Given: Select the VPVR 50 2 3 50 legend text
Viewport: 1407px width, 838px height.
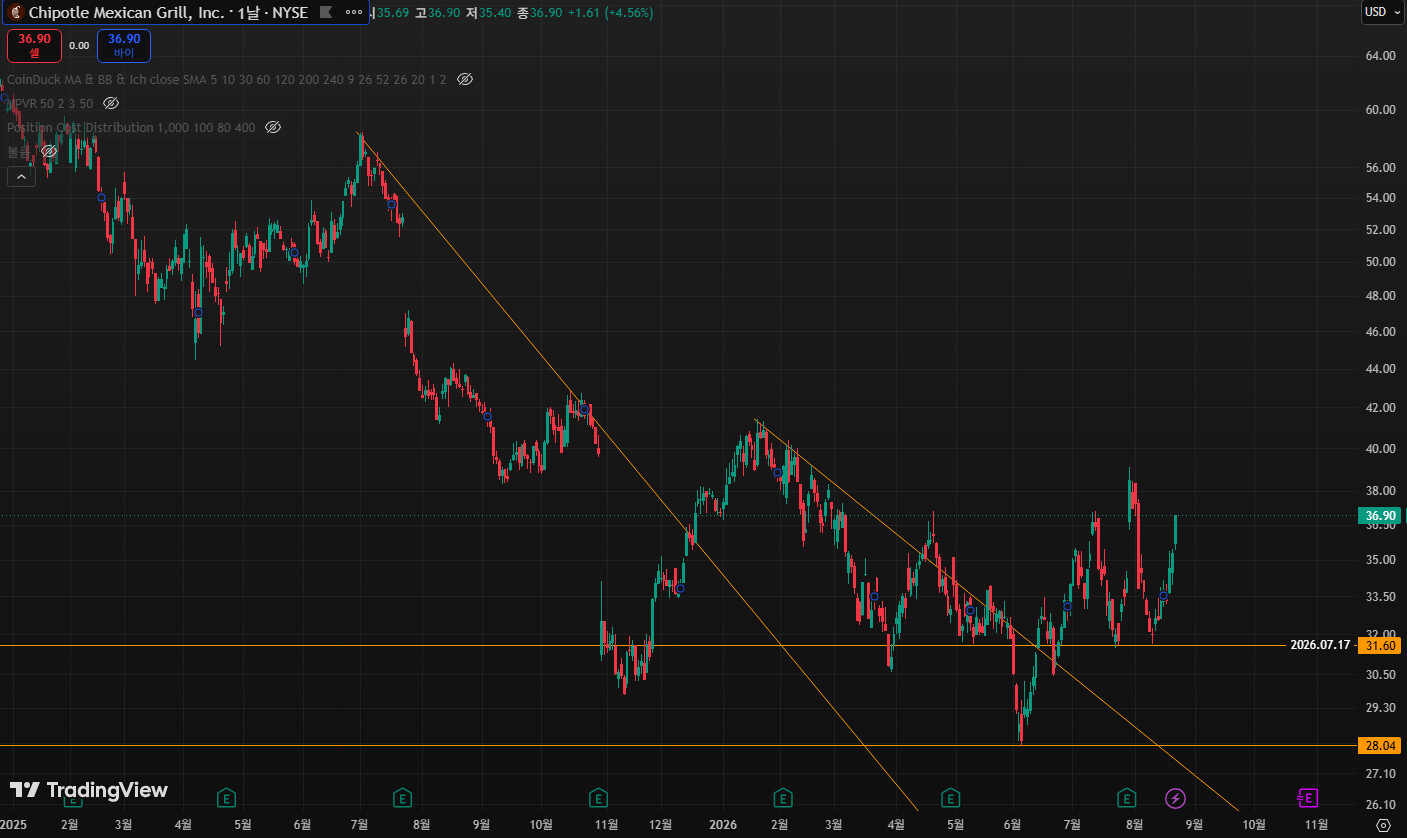Looking at the screenshot, I should click(x=50, y=103).
